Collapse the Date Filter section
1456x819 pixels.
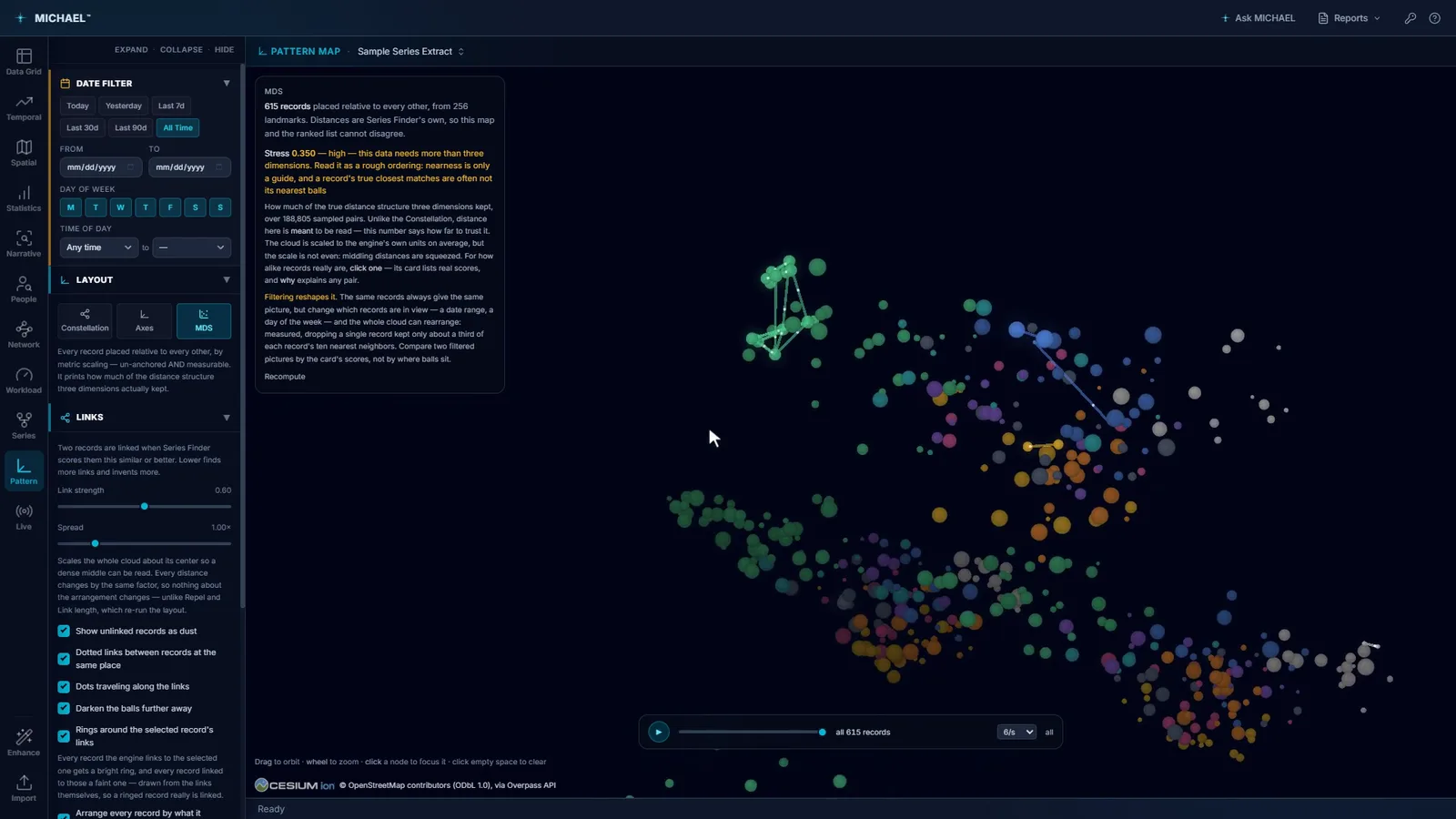coord(227,83)
